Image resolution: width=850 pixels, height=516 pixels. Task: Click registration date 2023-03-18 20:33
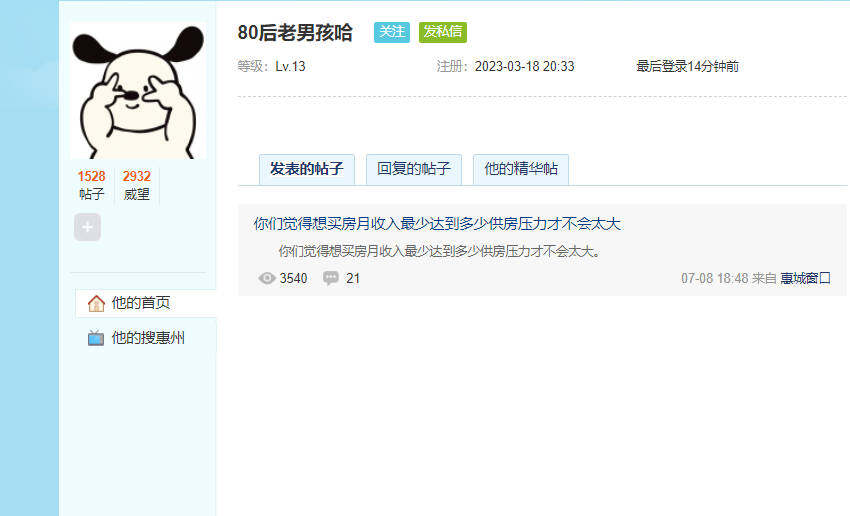[x=524, y=66]
